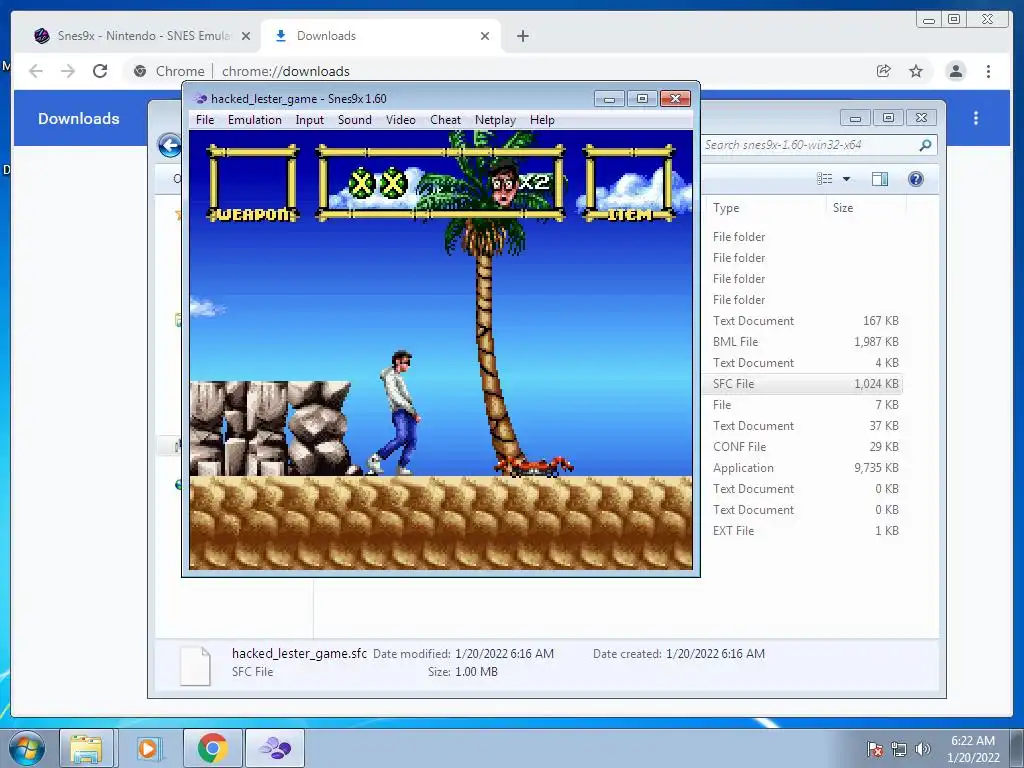The height and width of the screenshot is (768, 1024).
Task: Bookmark this page with the star icon
Action: 916,71
